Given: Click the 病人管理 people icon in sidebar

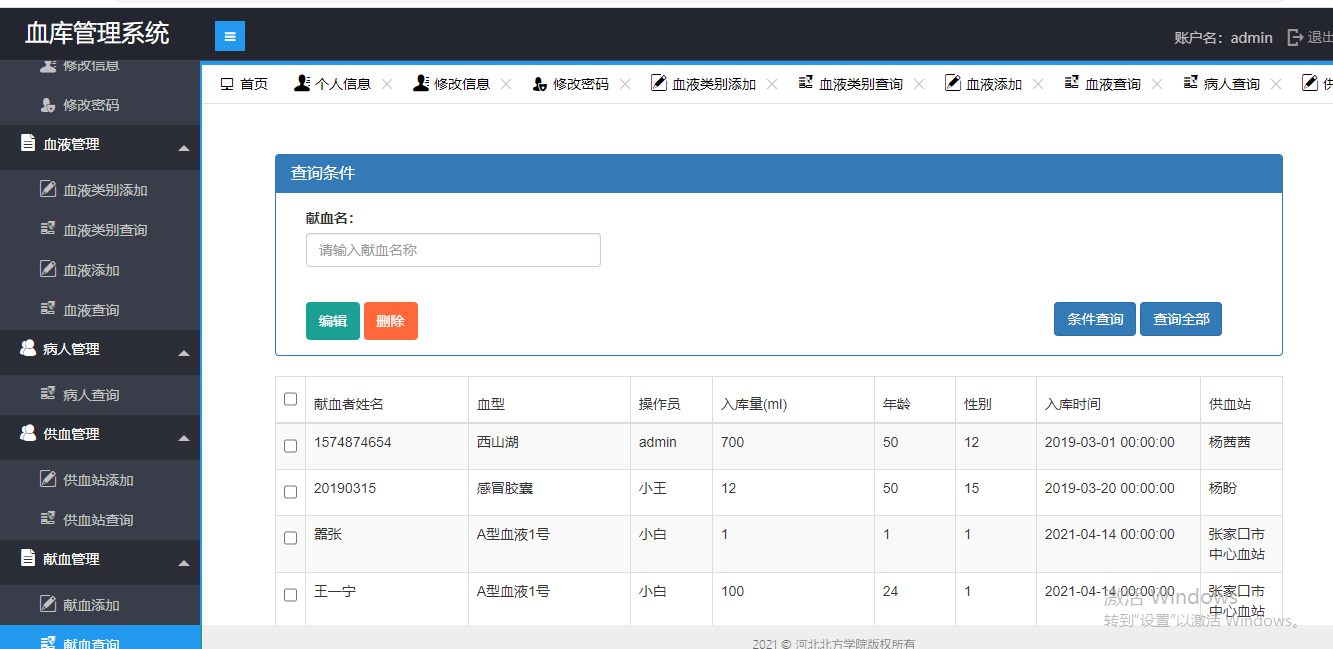Looking at the screenshot, I should coord(28,349).
